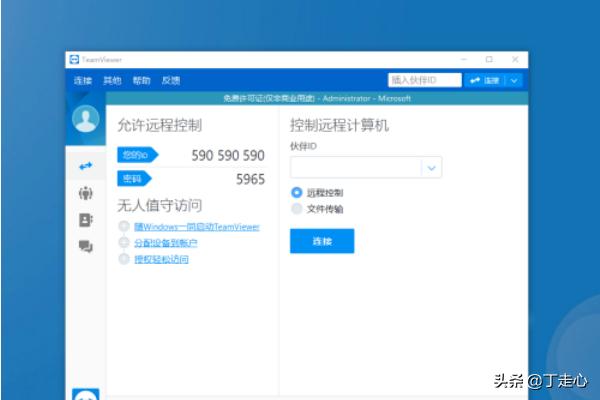Viewport: 600px width, 400px height.
Task: Close the TeamViewer window
Action: pyautogui.click(x=515, y=59)
